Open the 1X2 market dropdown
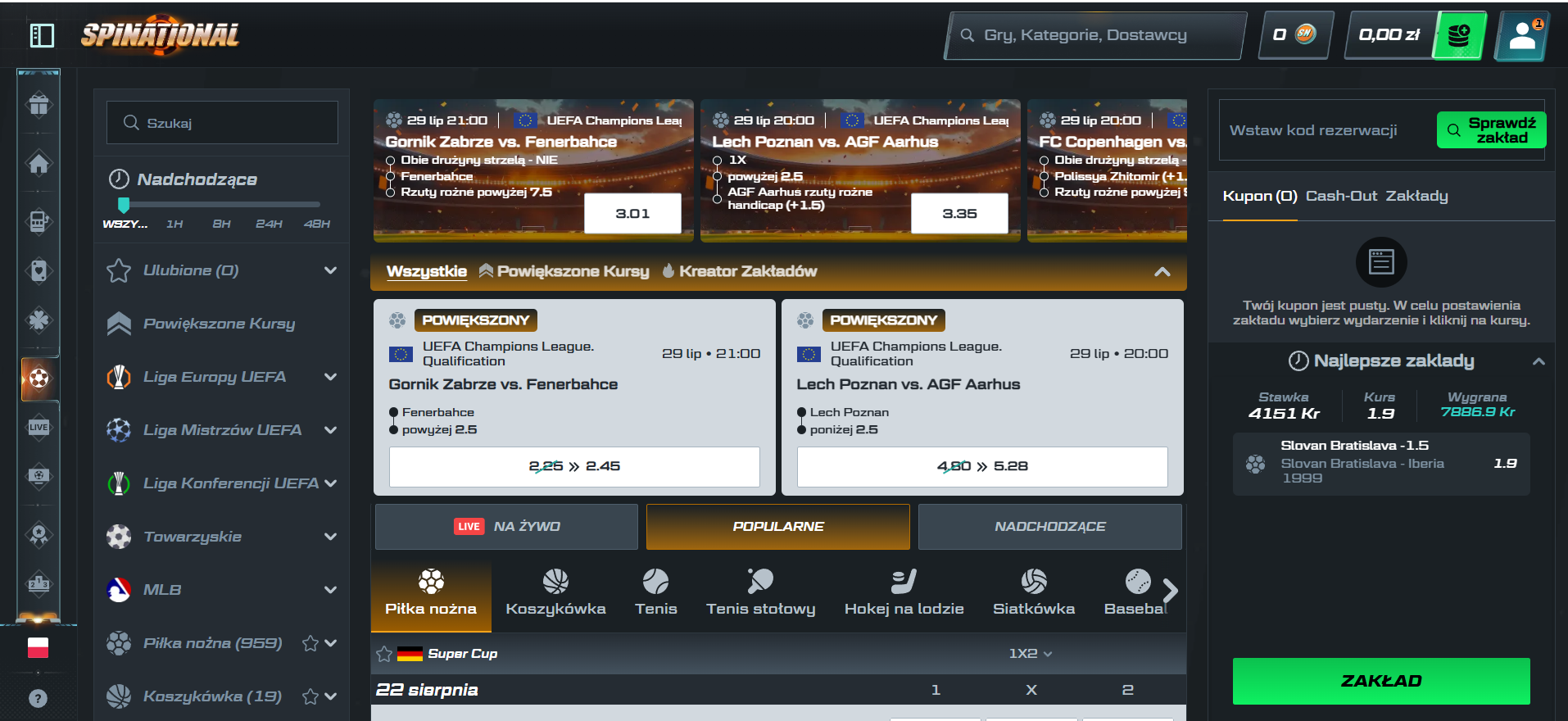Screen dimensions: 1568x721 click(1031, 654)
